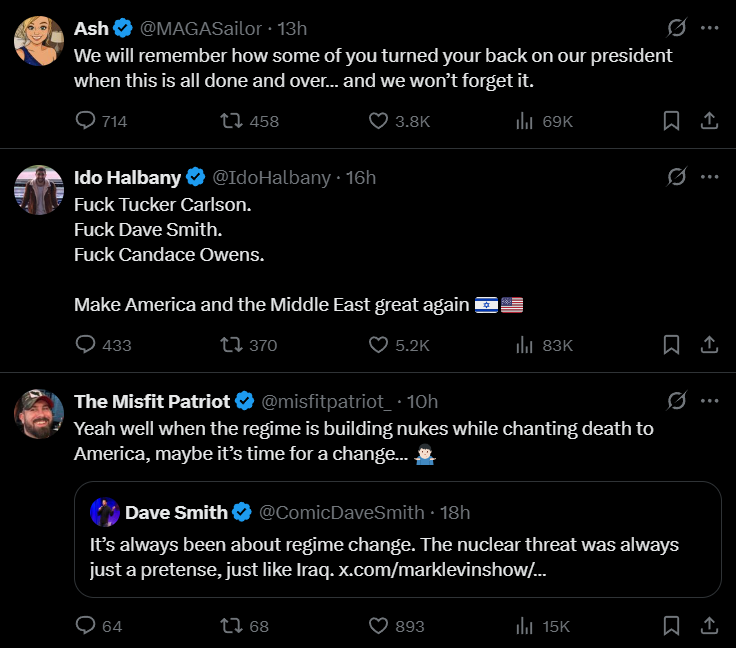This screenshot has width=736, height=648.
Task: Open Ido Halbany's profile picture
Action: pos(39,190)
